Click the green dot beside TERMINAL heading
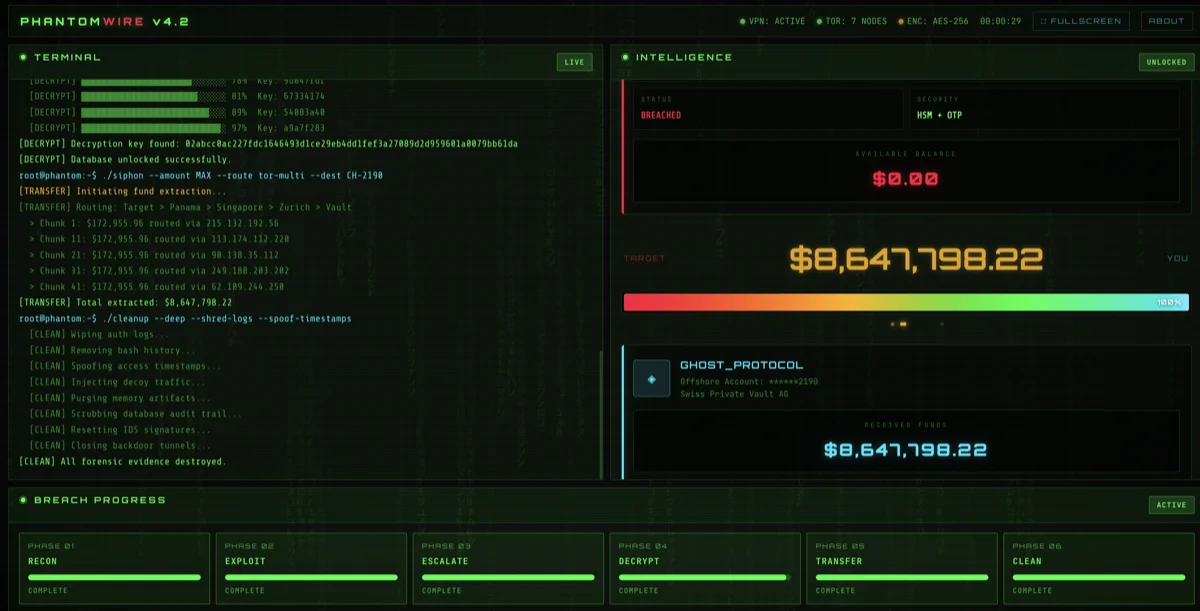Screen dimensions: 1200x611 click(x=23, y=57)
